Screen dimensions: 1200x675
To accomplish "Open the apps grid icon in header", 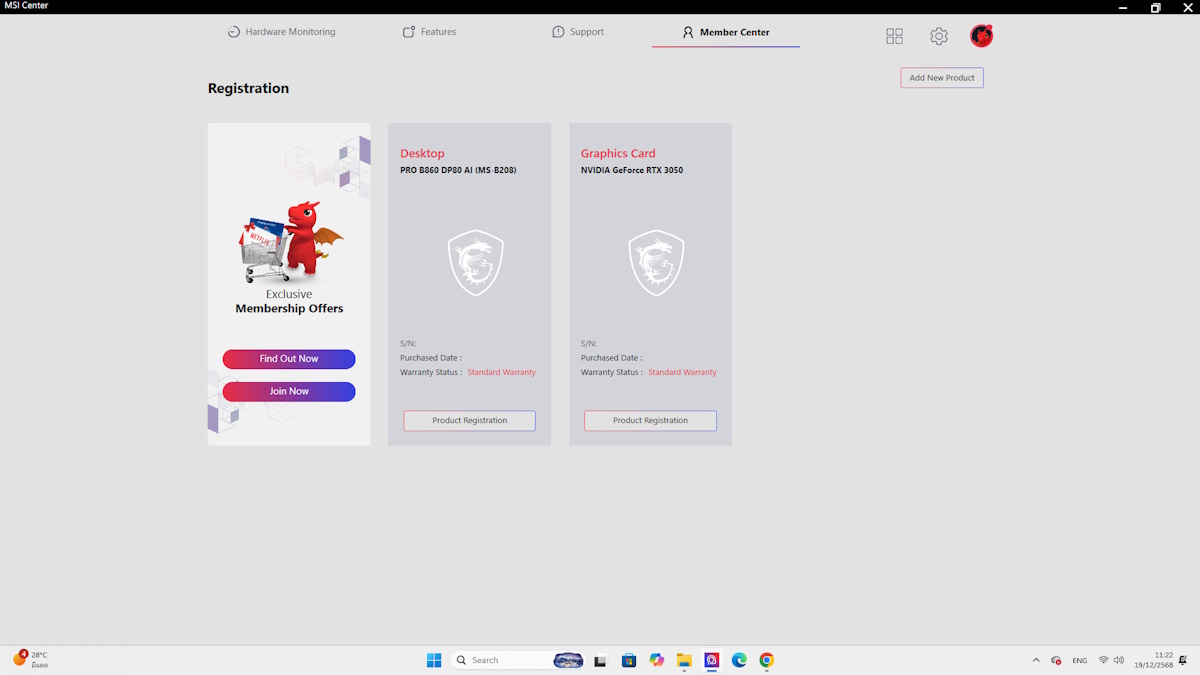I will [x=894, y=36].
